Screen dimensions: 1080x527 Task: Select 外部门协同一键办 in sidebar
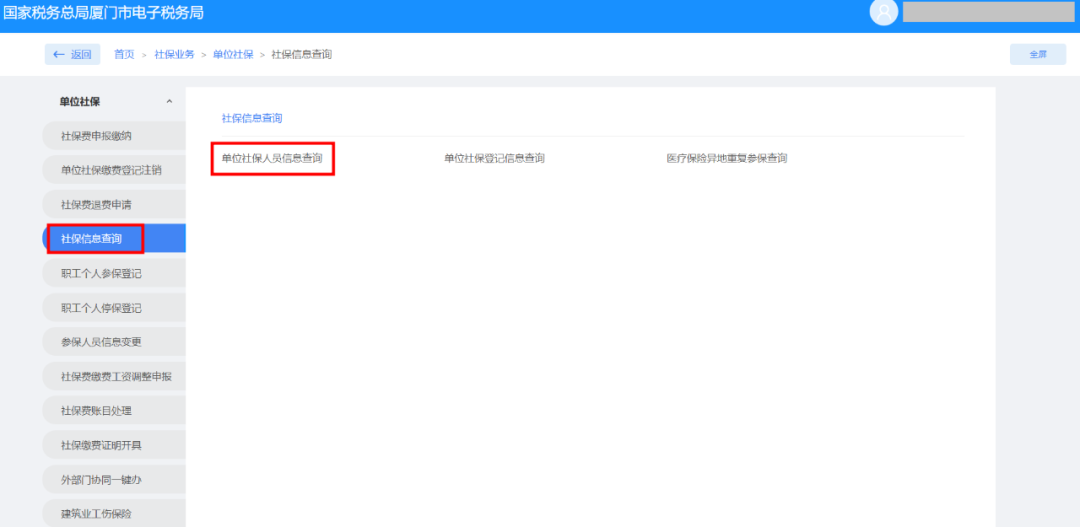[114, 479]
